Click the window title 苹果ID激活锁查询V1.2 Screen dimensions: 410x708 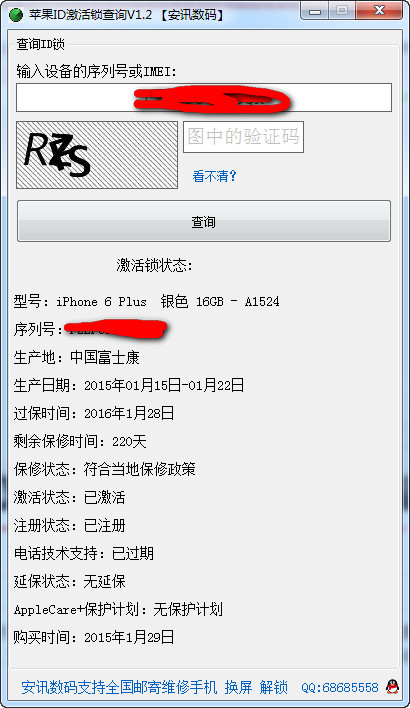(x=90, y=15)
